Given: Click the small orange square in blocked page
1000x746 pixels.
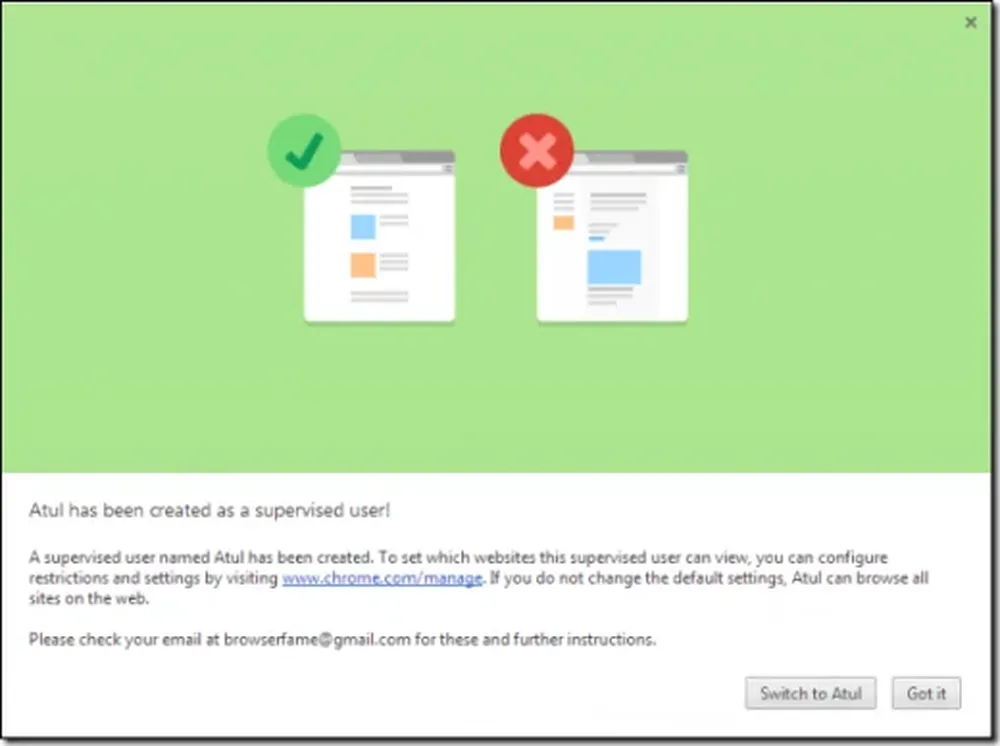Looking at the screenshot, I should 564,223.
